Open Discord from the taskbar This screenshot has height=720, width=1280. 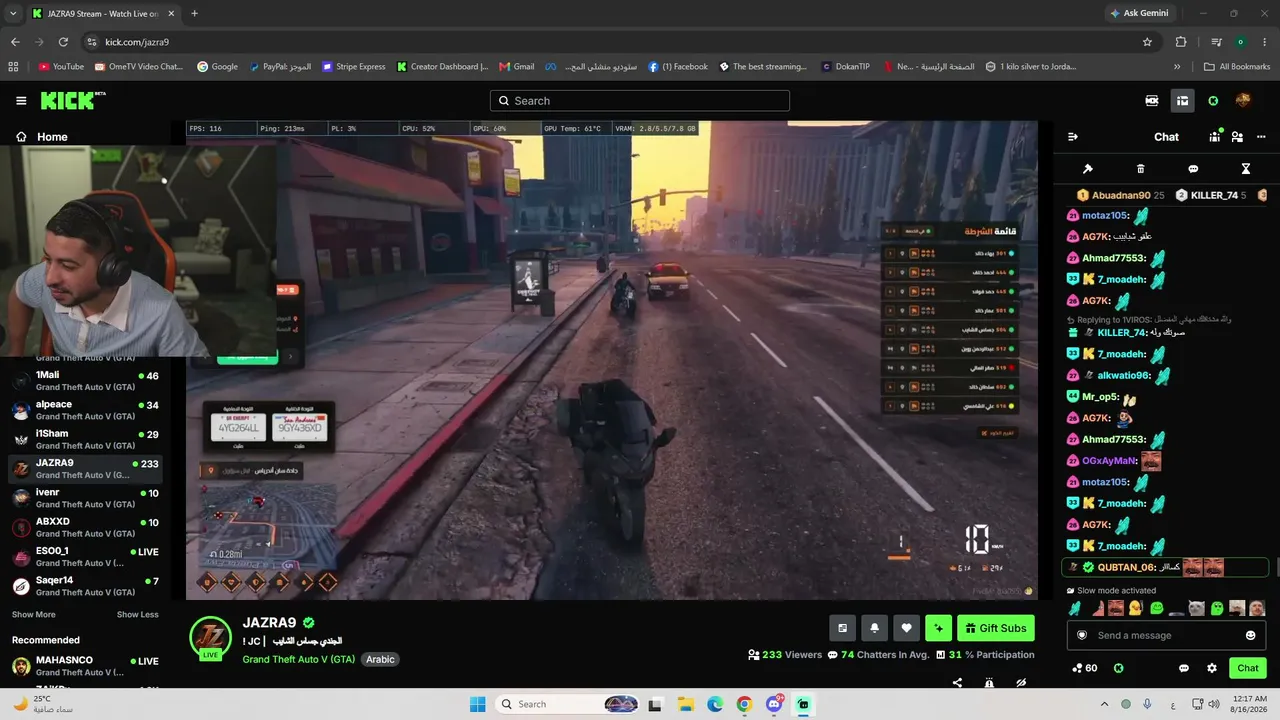click(x=773, y=704)
